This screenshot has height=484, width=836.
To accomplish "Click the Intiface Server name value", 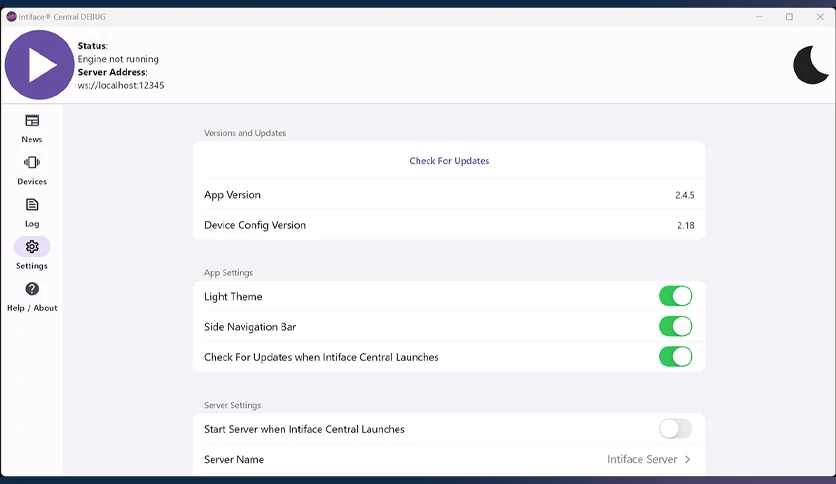I will [642, 459].
